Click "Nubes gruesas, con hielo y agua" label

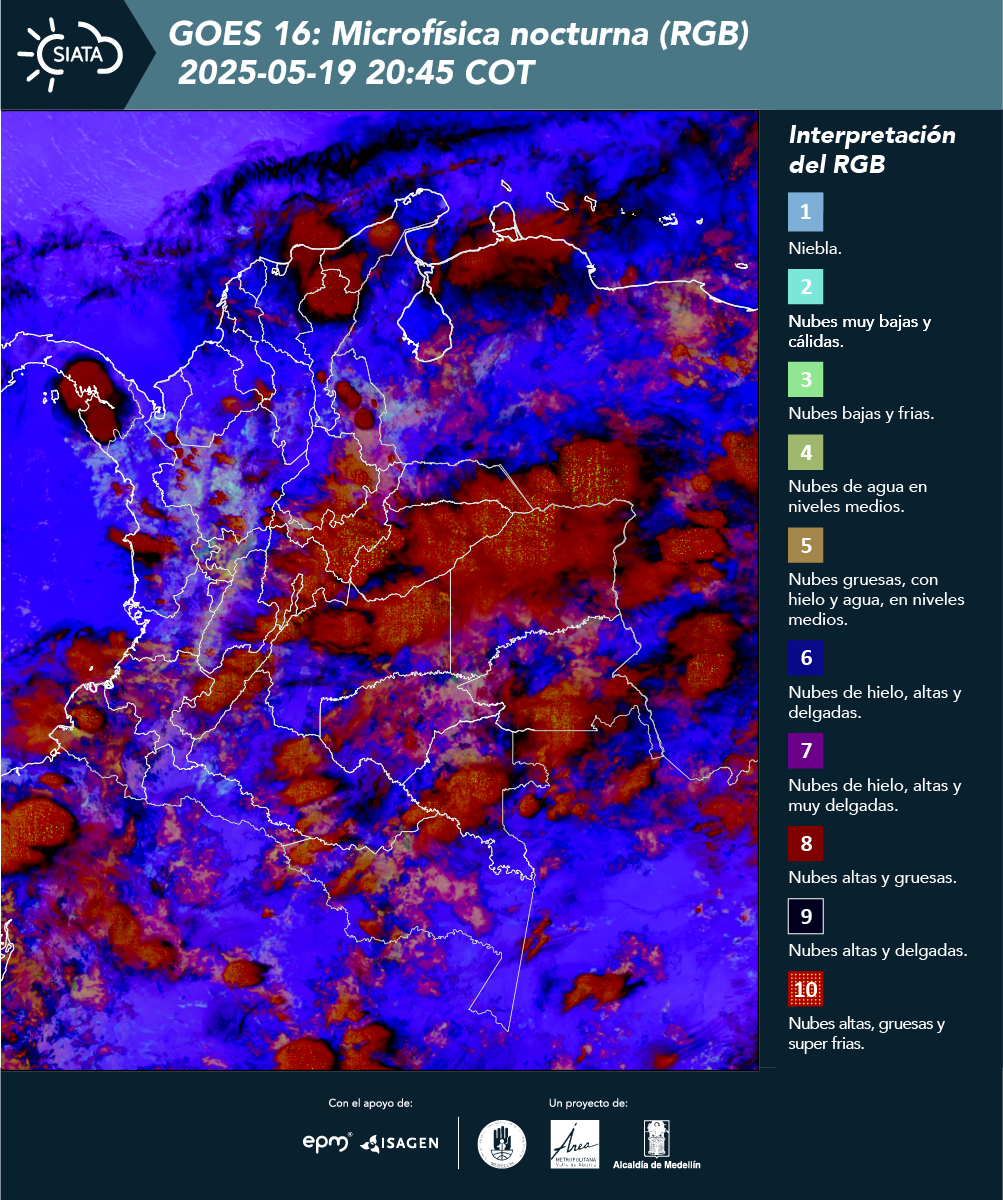tap(877, 599)
